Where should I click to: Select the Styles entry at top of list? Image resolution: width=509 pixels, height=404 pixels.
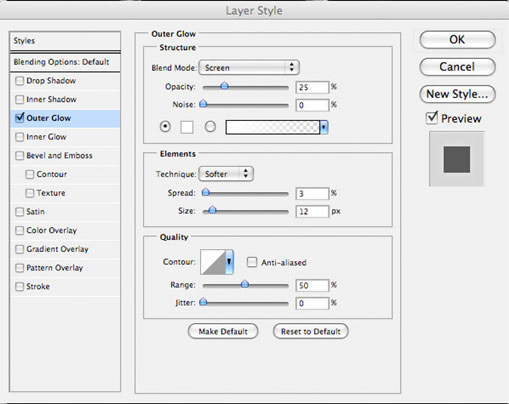coord(65,41)
